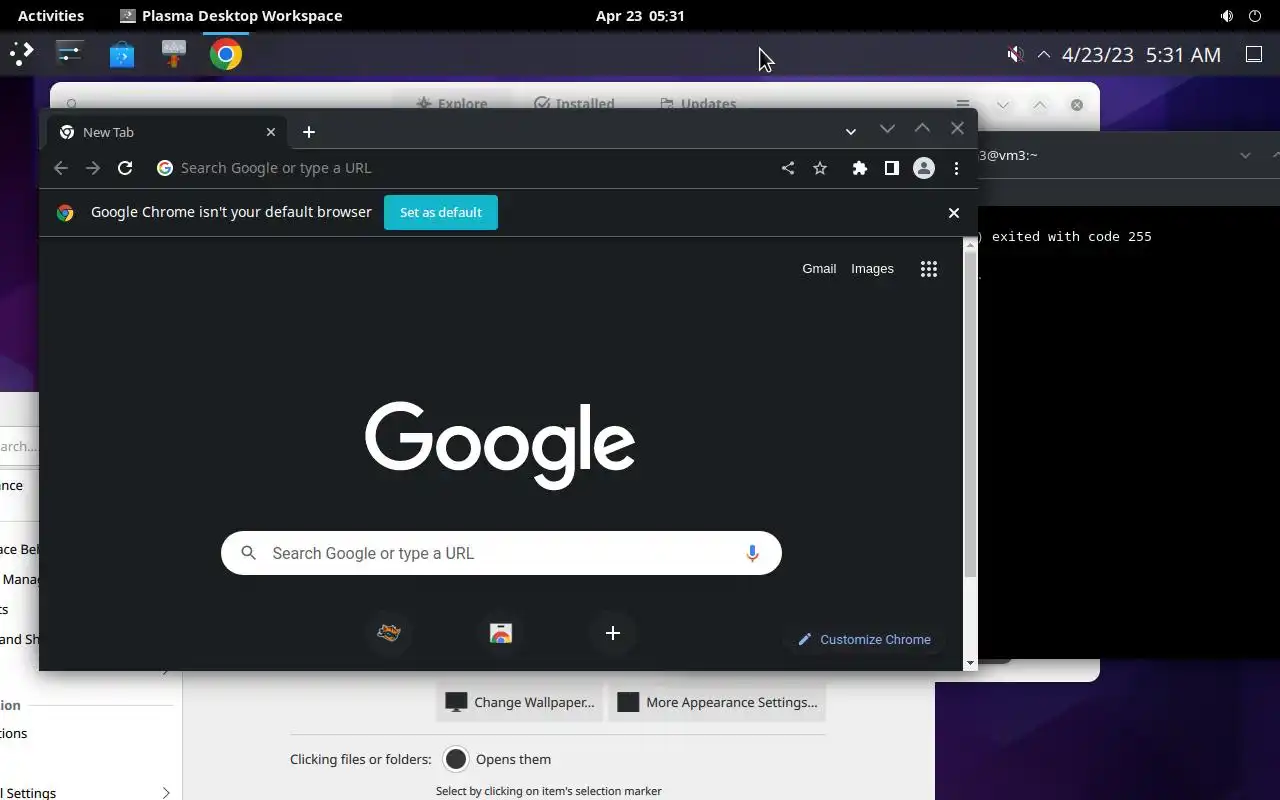Image resolution: width=1280 pixels, height=800 pixels.
Task: Select the New Tab browser tab
Action: [x=167, y=132]
